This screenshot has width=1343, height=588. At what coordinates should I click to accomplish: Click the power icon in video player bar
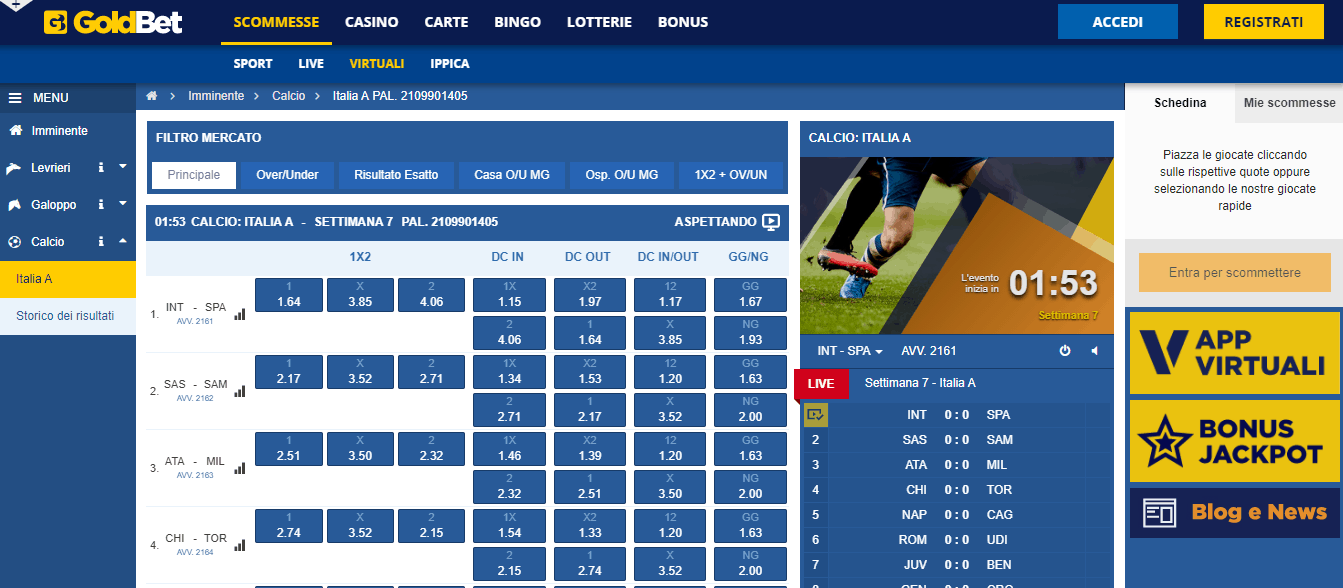click(1065, 351)
